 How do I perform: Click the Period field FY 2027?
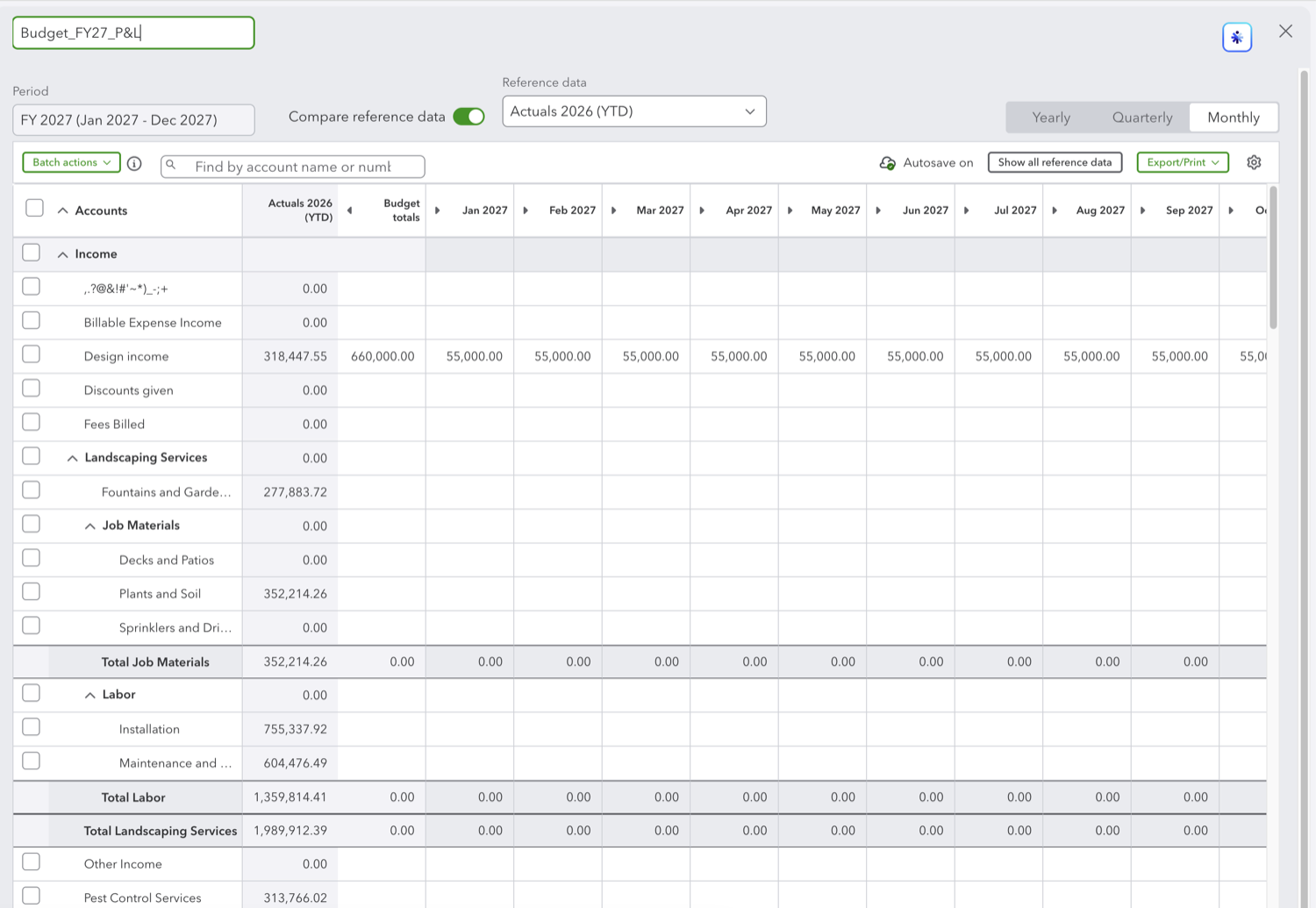coord(133,120)
